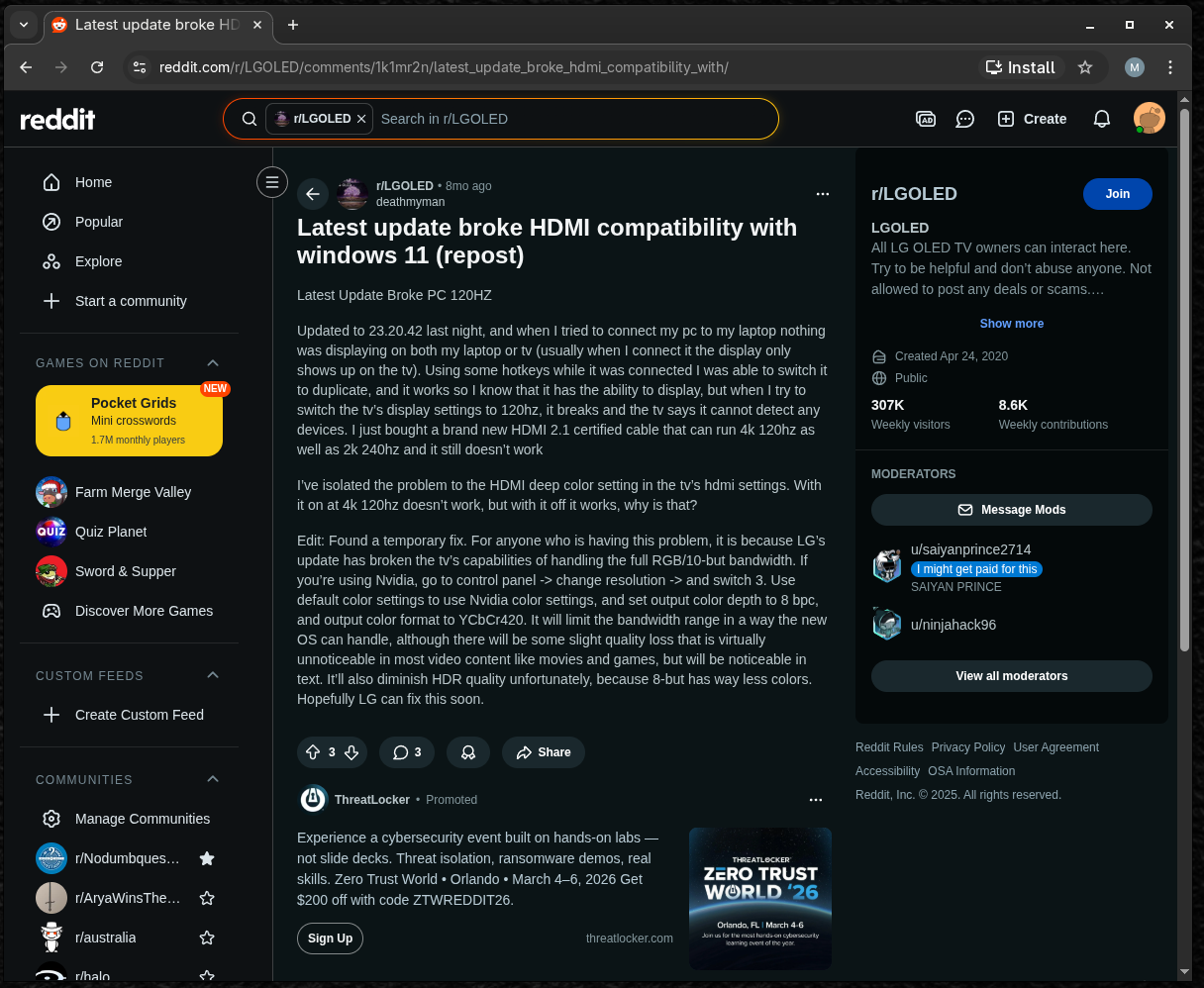Click the back arrow beside r/LGOLED
The height and width of the screenshot is (988, 1204).
(313, 194)
